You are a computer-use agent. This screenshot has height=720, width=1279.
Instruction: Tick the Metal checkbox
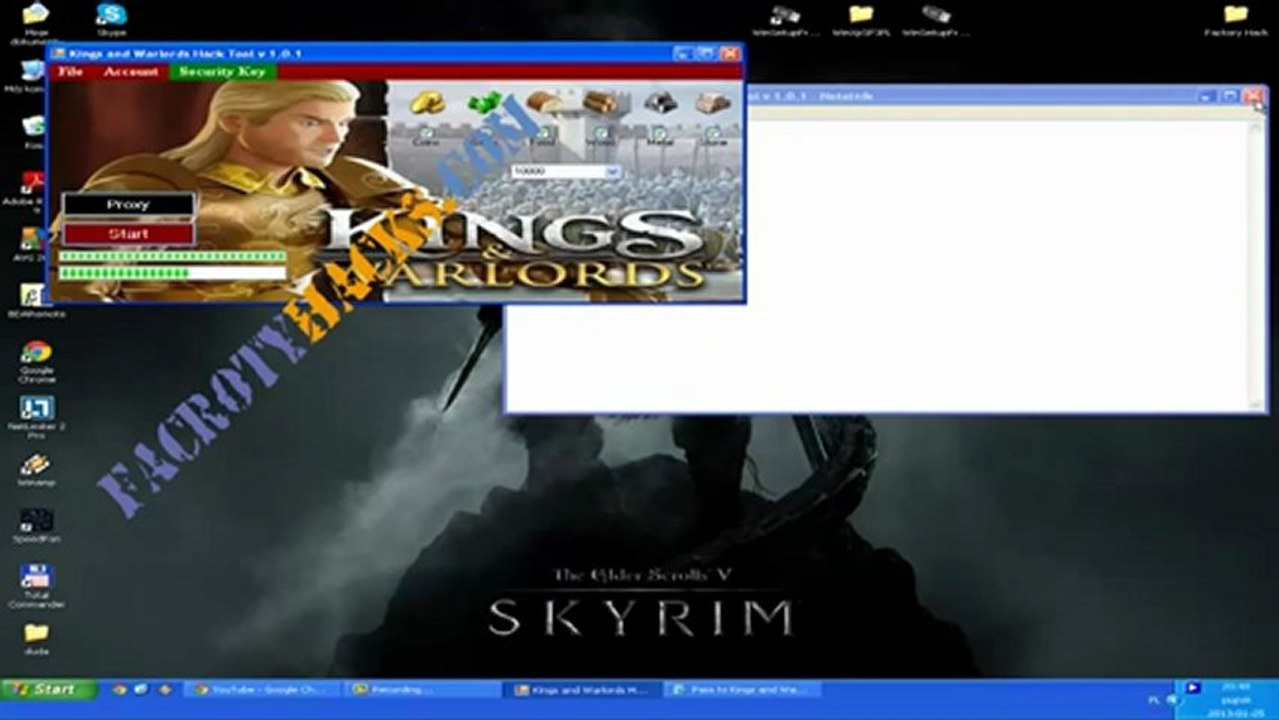point(659,132)
